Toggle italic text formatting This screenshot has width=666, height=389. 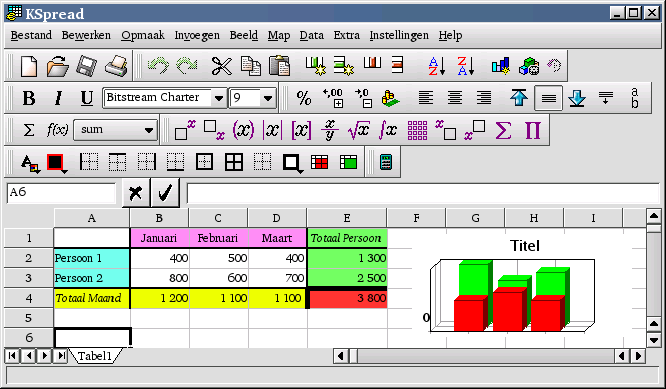(x=58, y=98)
